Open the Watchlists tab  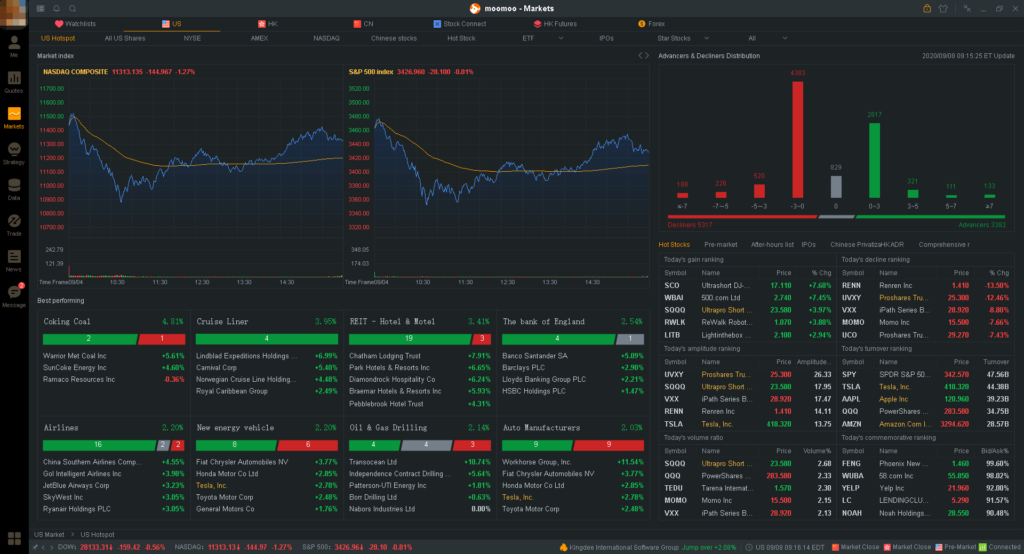click(x=75, y=24)
